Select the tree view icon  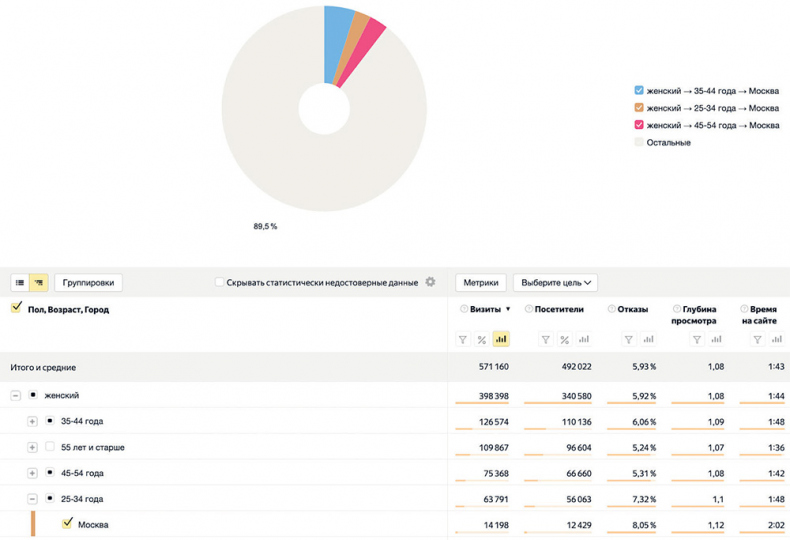pyautogui.click(x=39, y=283)
